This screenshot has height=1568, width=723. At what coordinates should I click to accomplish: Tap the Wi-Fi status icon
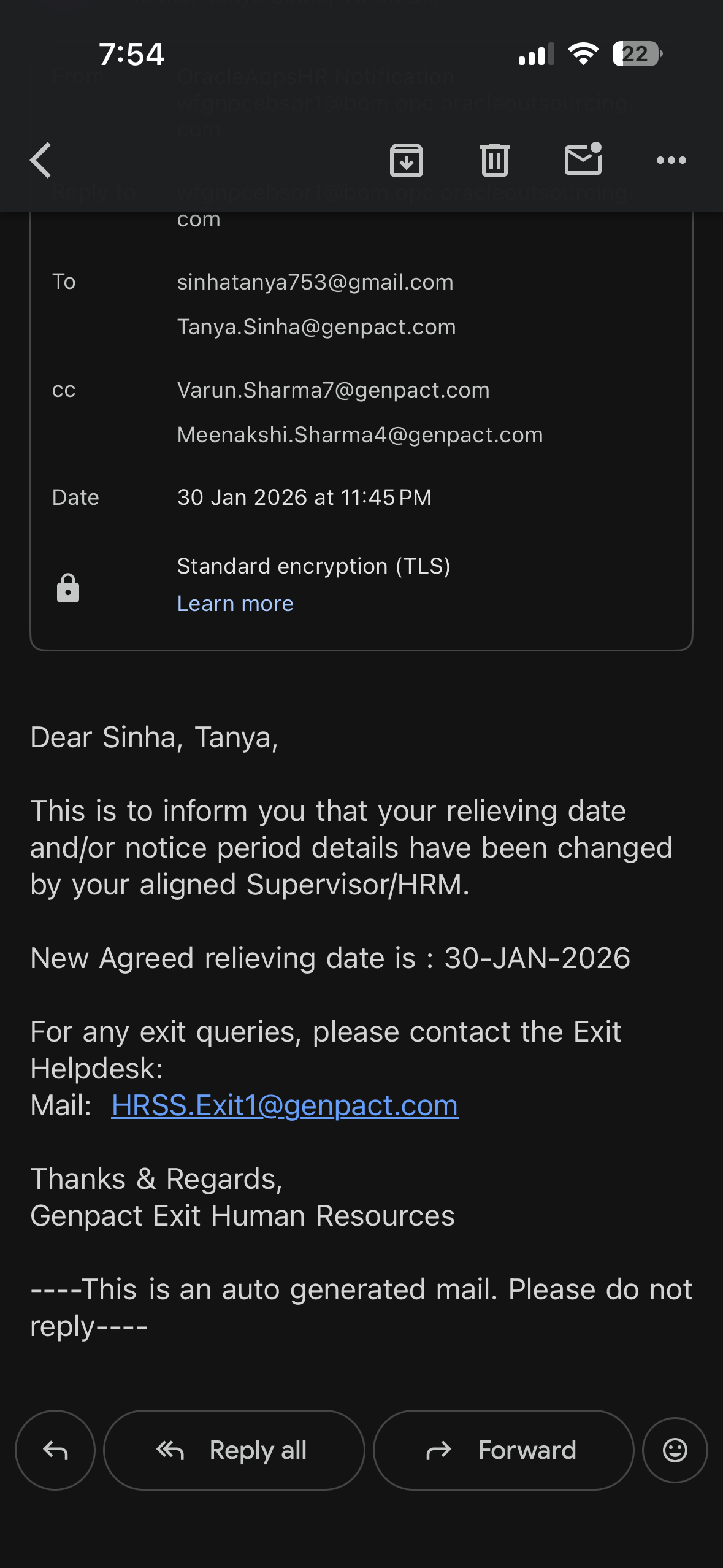(583, 54)
